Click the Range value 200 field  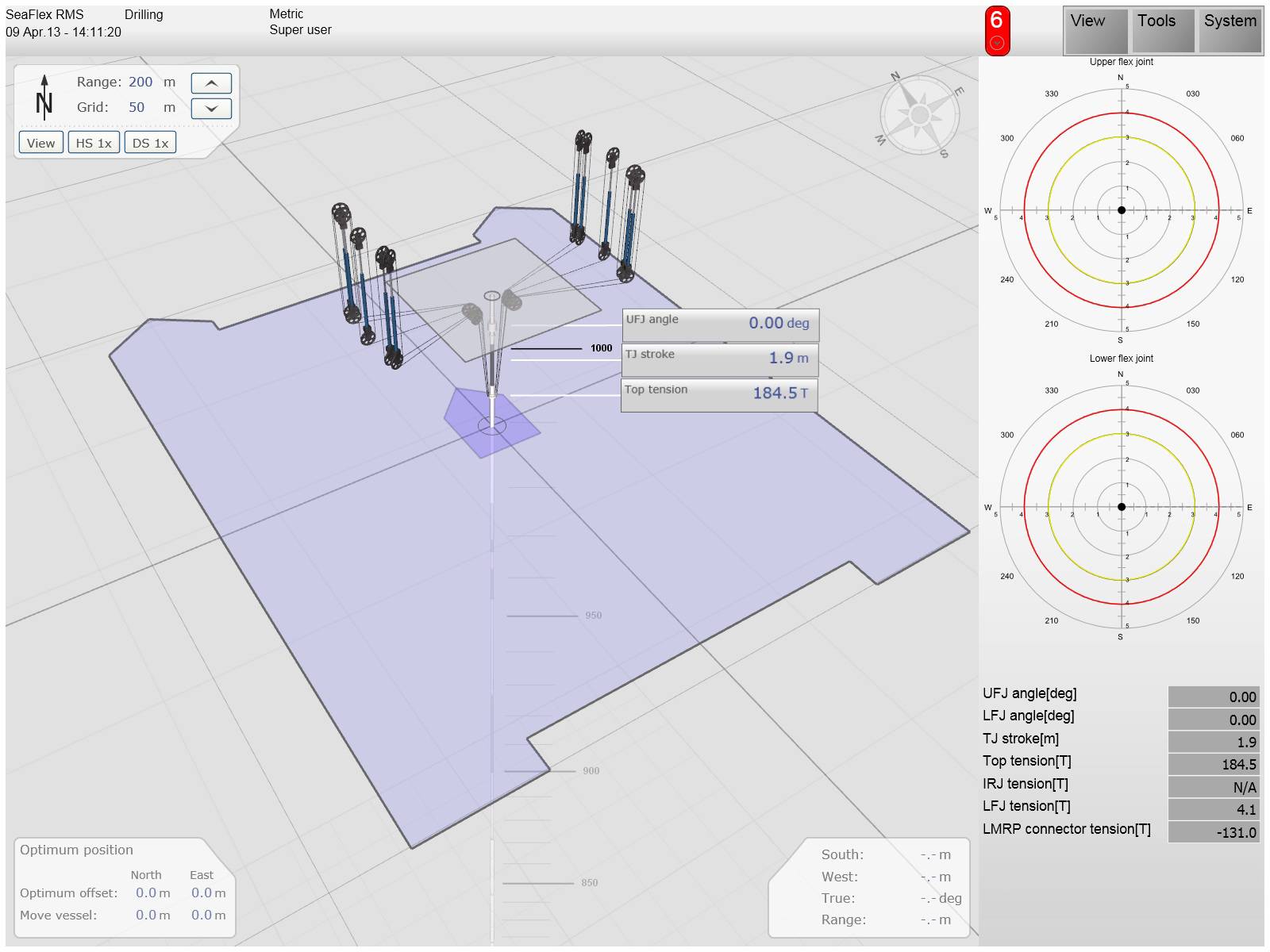point(140,83)
